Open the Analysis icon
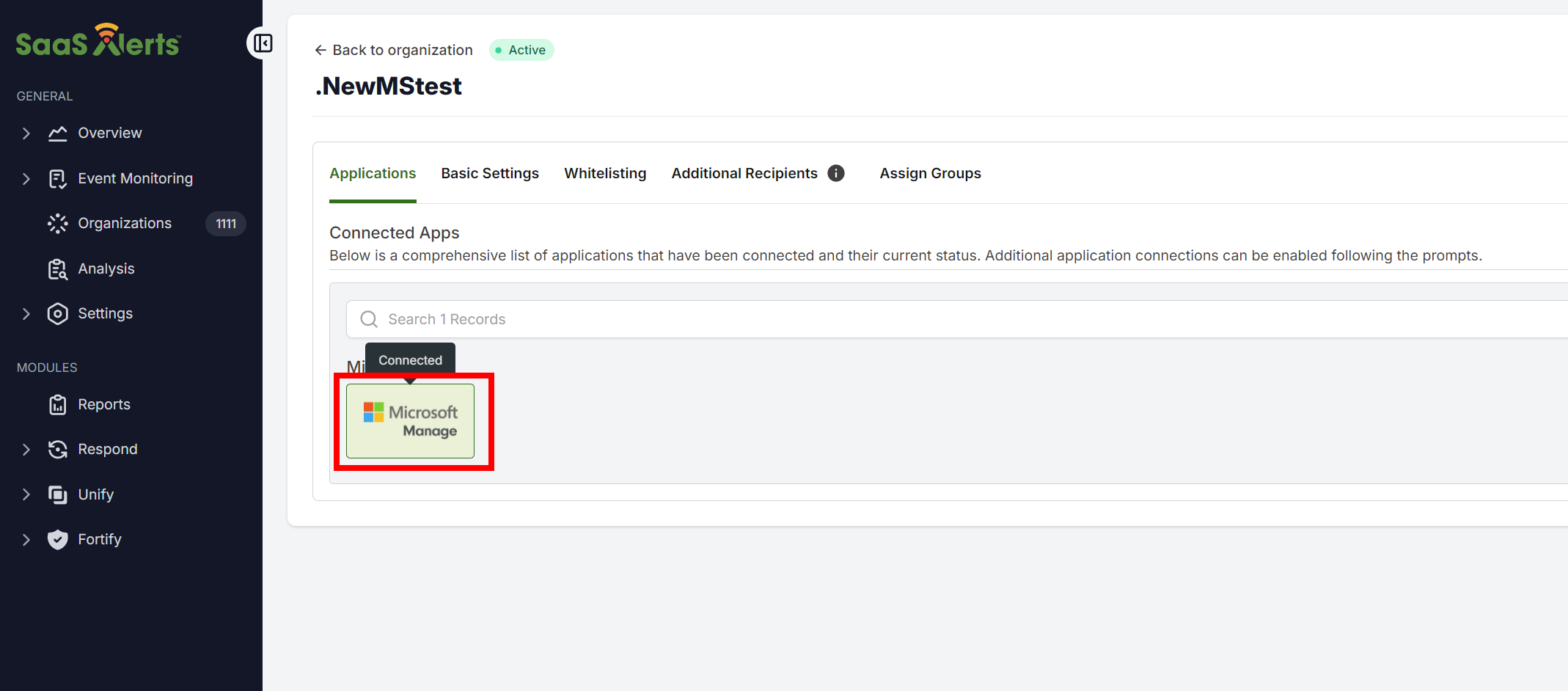This screenshot has width=1568, height=691. tap(57, 268)
